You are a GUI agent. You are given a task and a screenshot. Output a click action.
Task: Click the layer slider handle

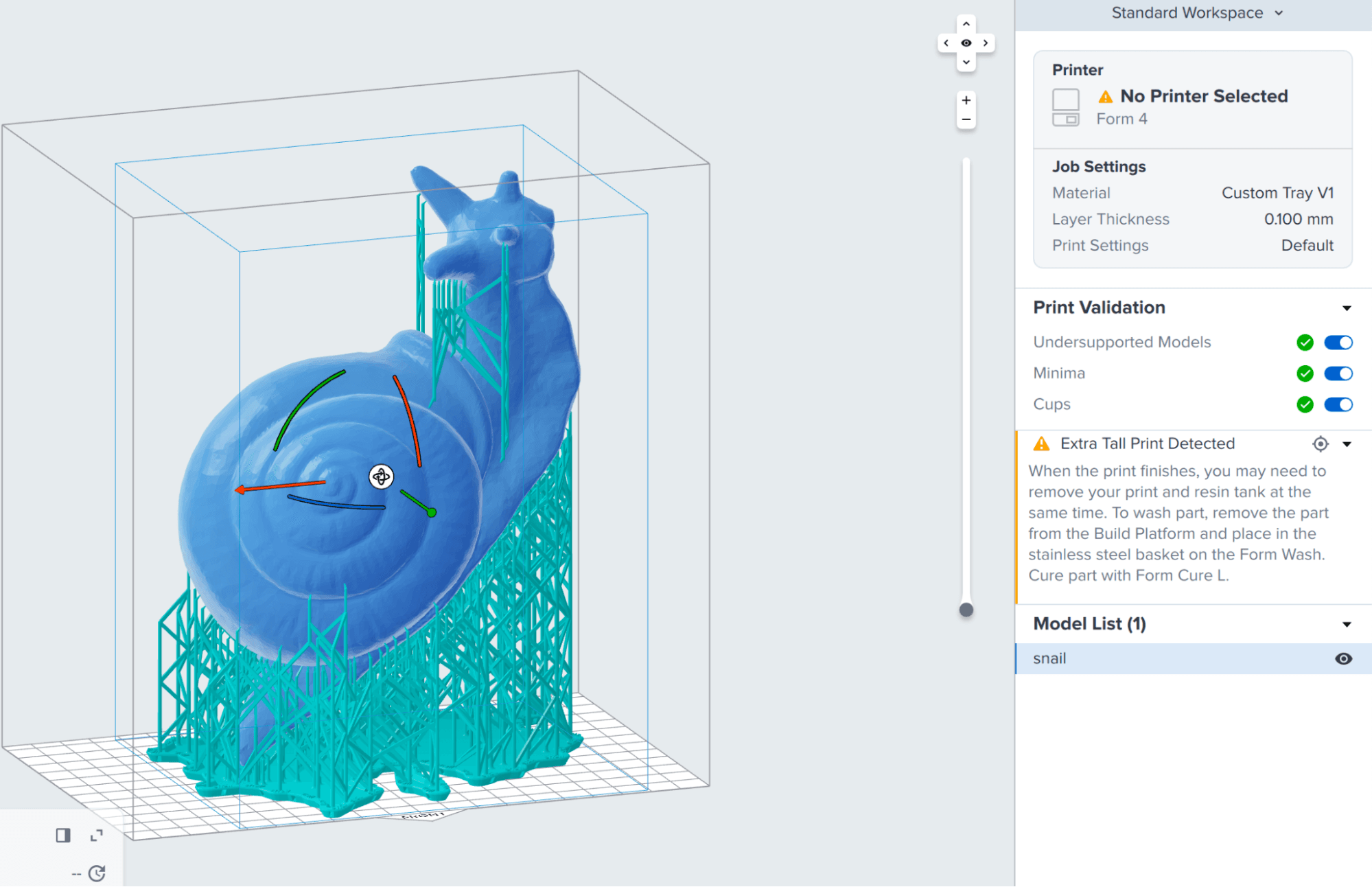click(966, 610)
